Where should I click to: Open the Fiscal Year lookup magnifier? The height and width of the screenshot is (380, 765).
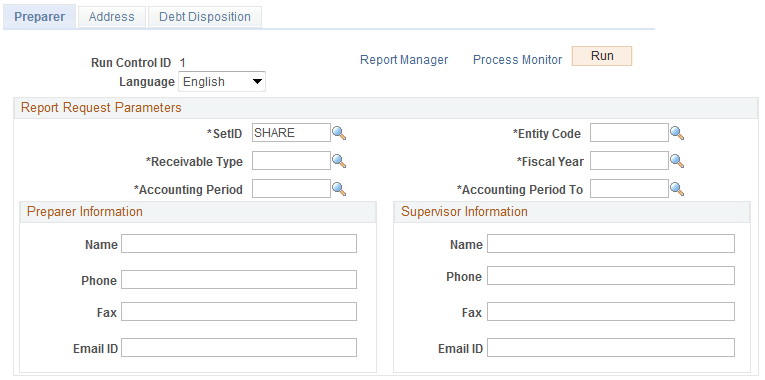677,161
